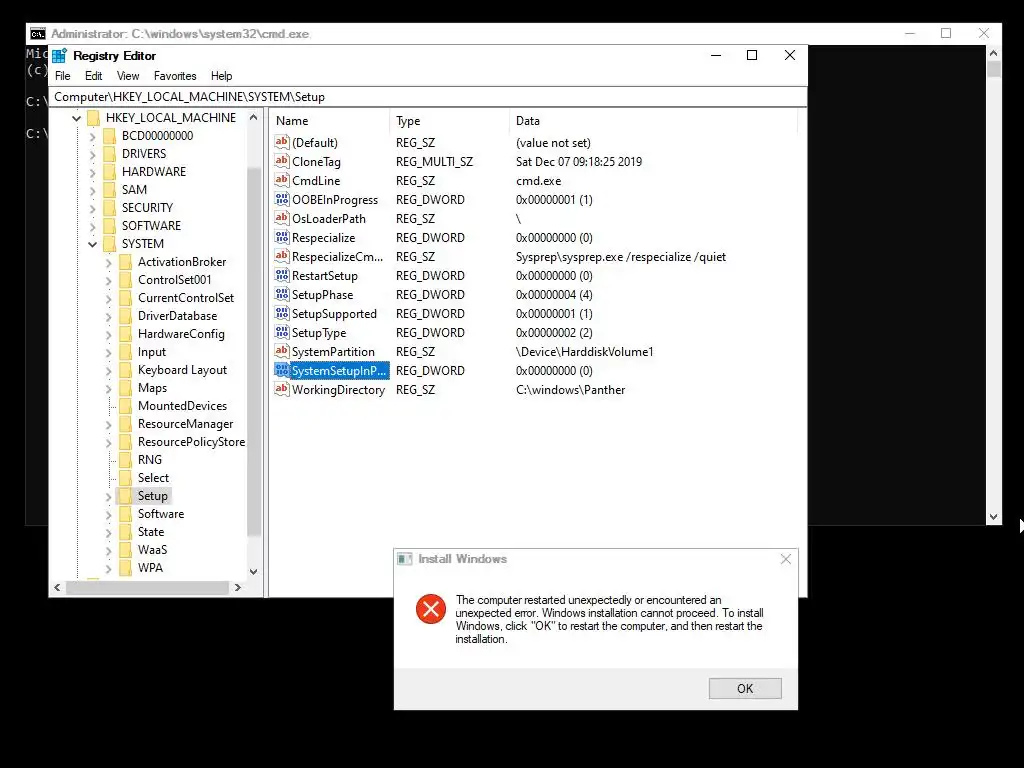
Task: Click the registry path address bar
Action: click(x=428, y=97)
